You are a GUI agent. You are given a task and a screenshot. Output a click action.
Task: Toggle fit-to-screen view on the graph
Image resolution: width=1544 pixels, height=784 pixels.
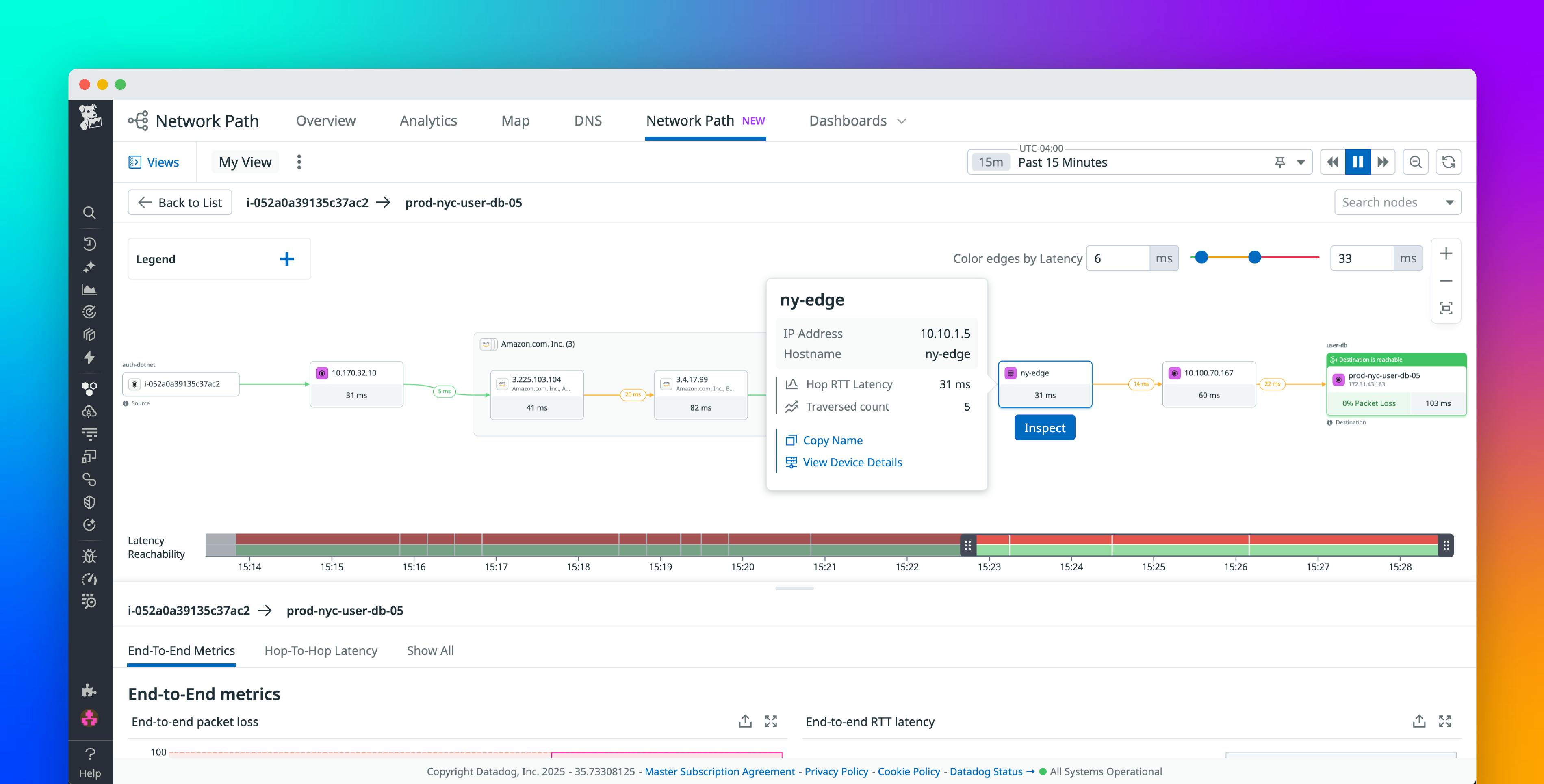coord(1446,308)
